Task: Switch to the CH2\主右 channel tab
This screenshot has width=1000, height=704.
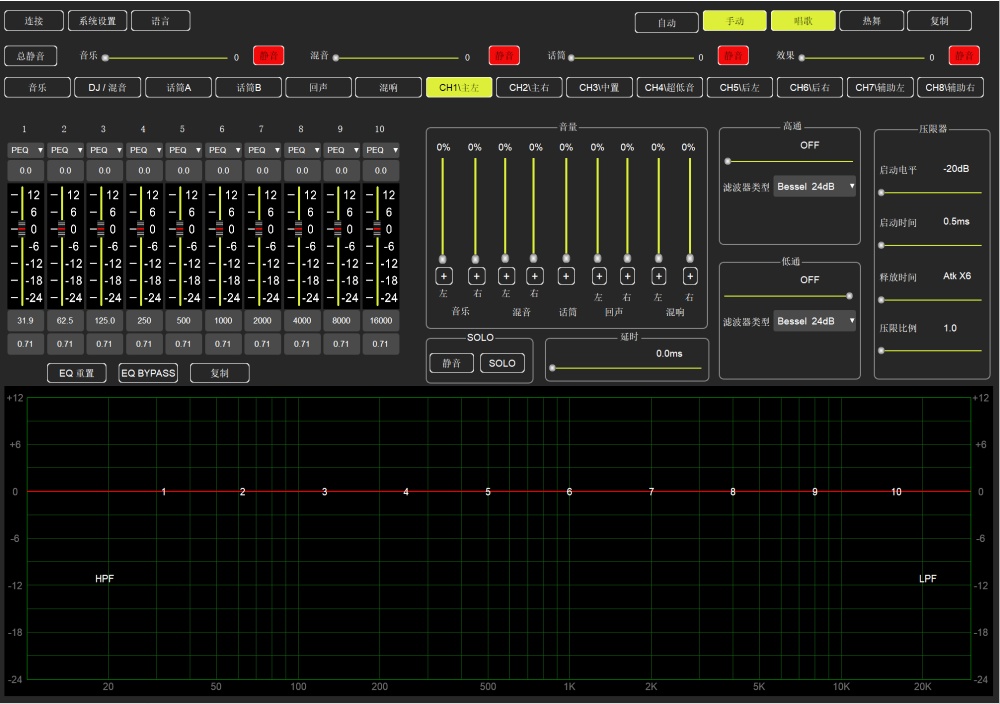Action: 529,88
